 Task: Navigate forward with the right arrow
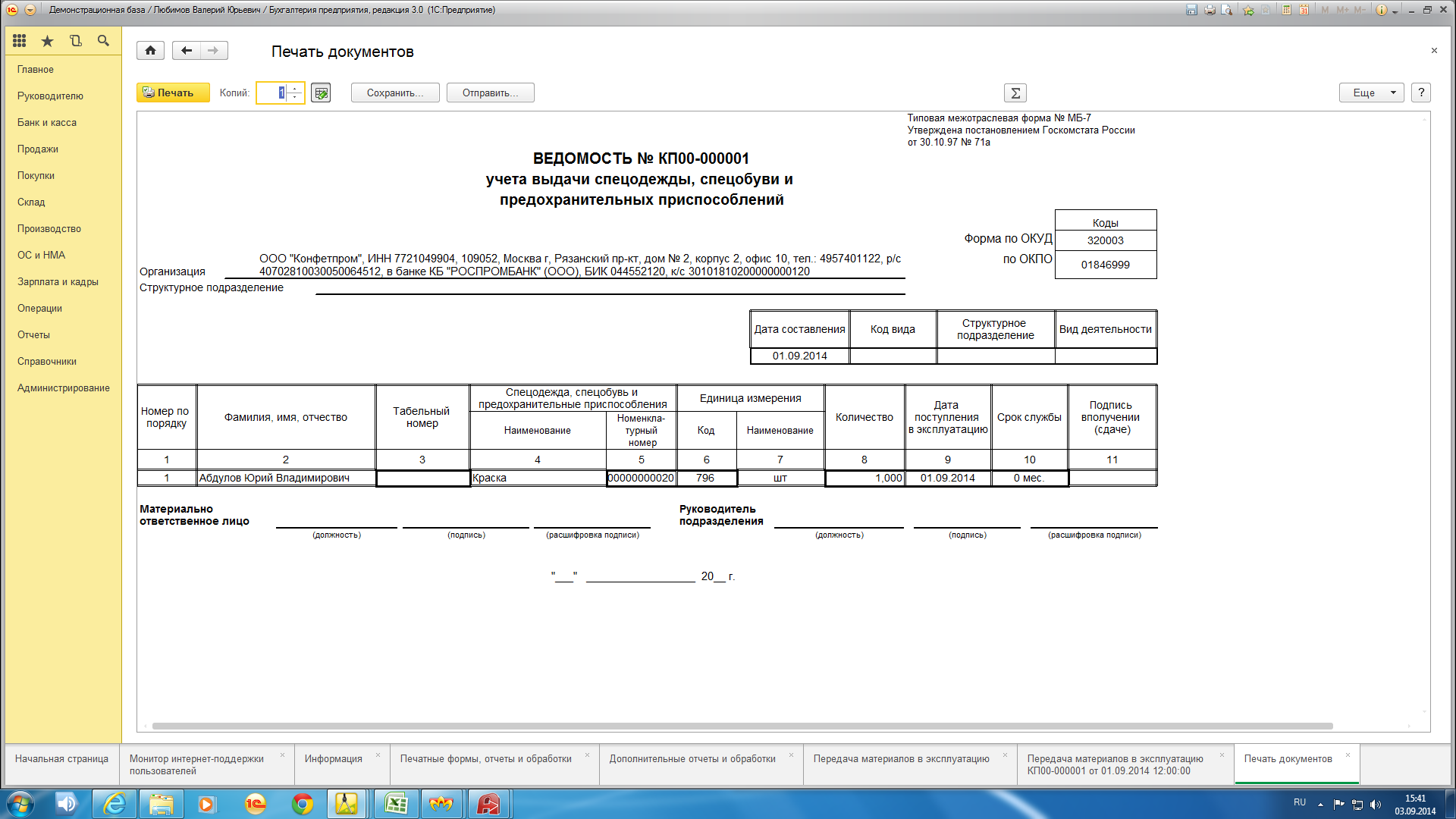214,50
